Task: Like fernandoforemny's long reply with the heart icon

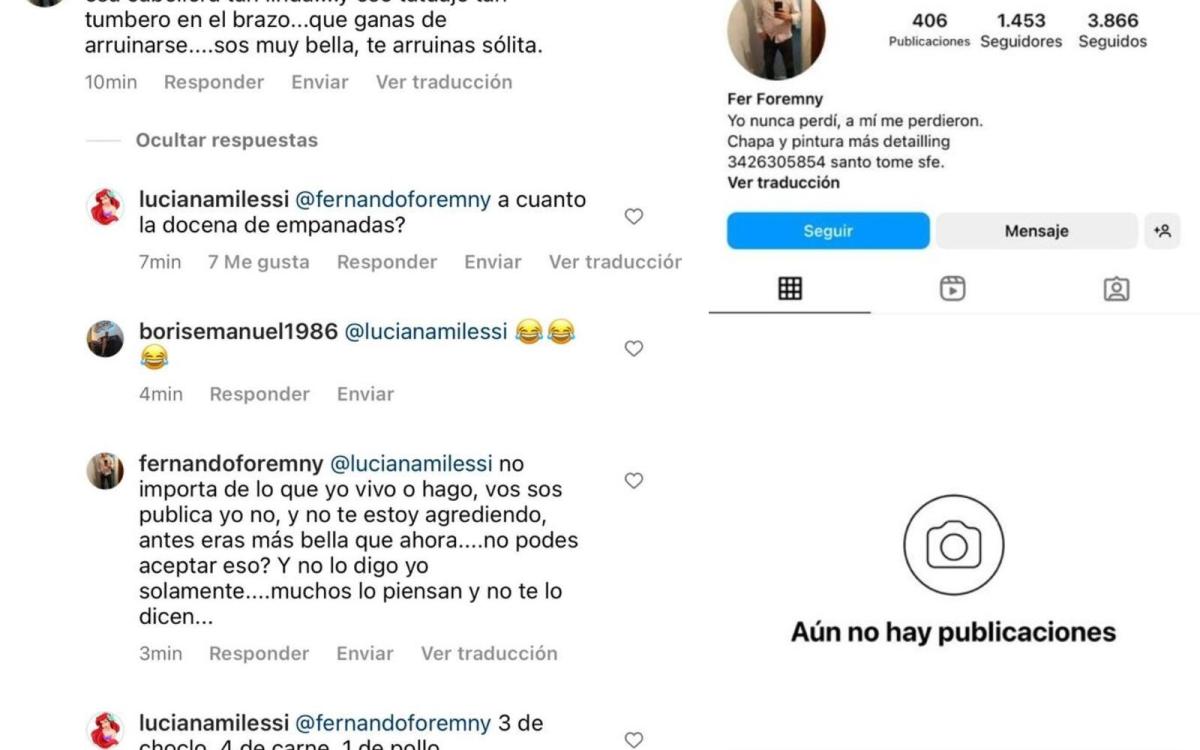Action: point(633,480)
